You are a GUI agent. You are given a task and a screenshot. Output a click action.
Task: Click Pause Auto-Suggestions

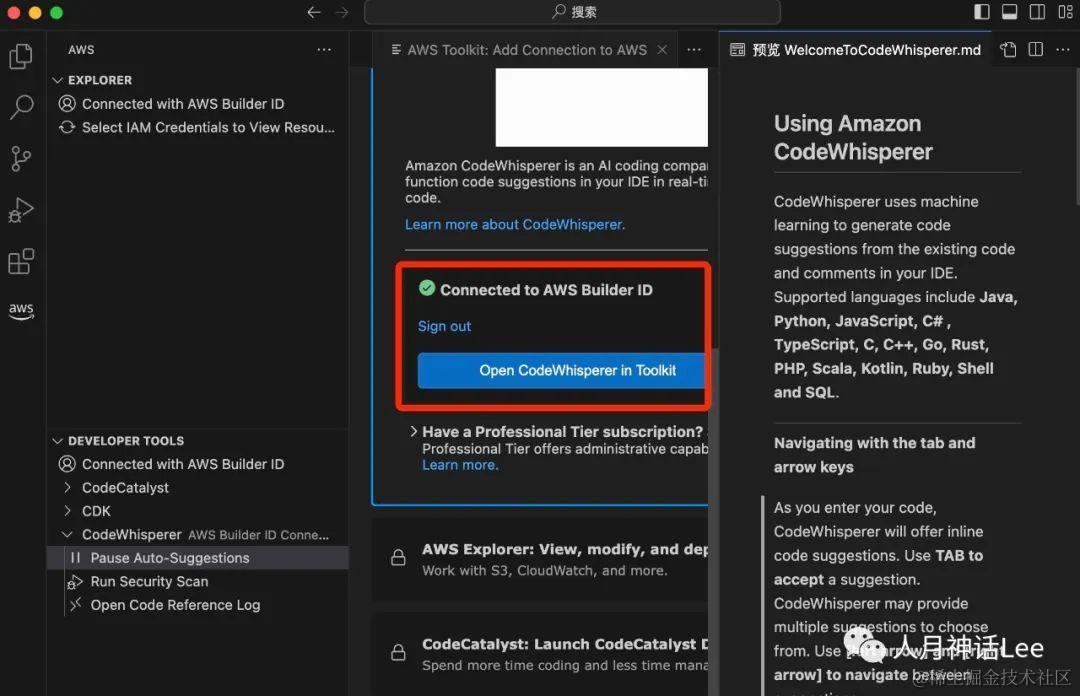pyautogui.click(x=198, y=557)
